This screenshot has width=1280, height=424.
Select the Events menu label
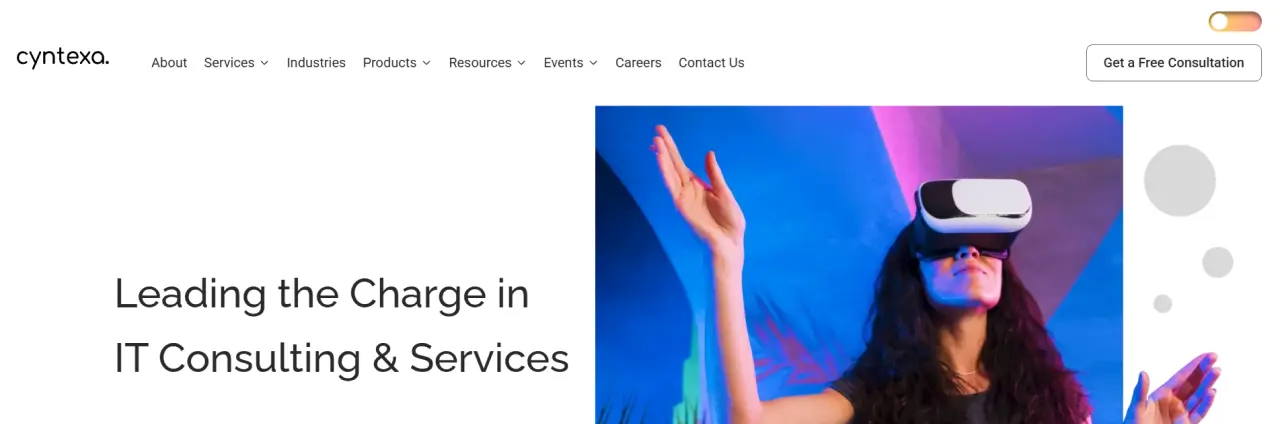pyautogui.click(x=563, y=62)
